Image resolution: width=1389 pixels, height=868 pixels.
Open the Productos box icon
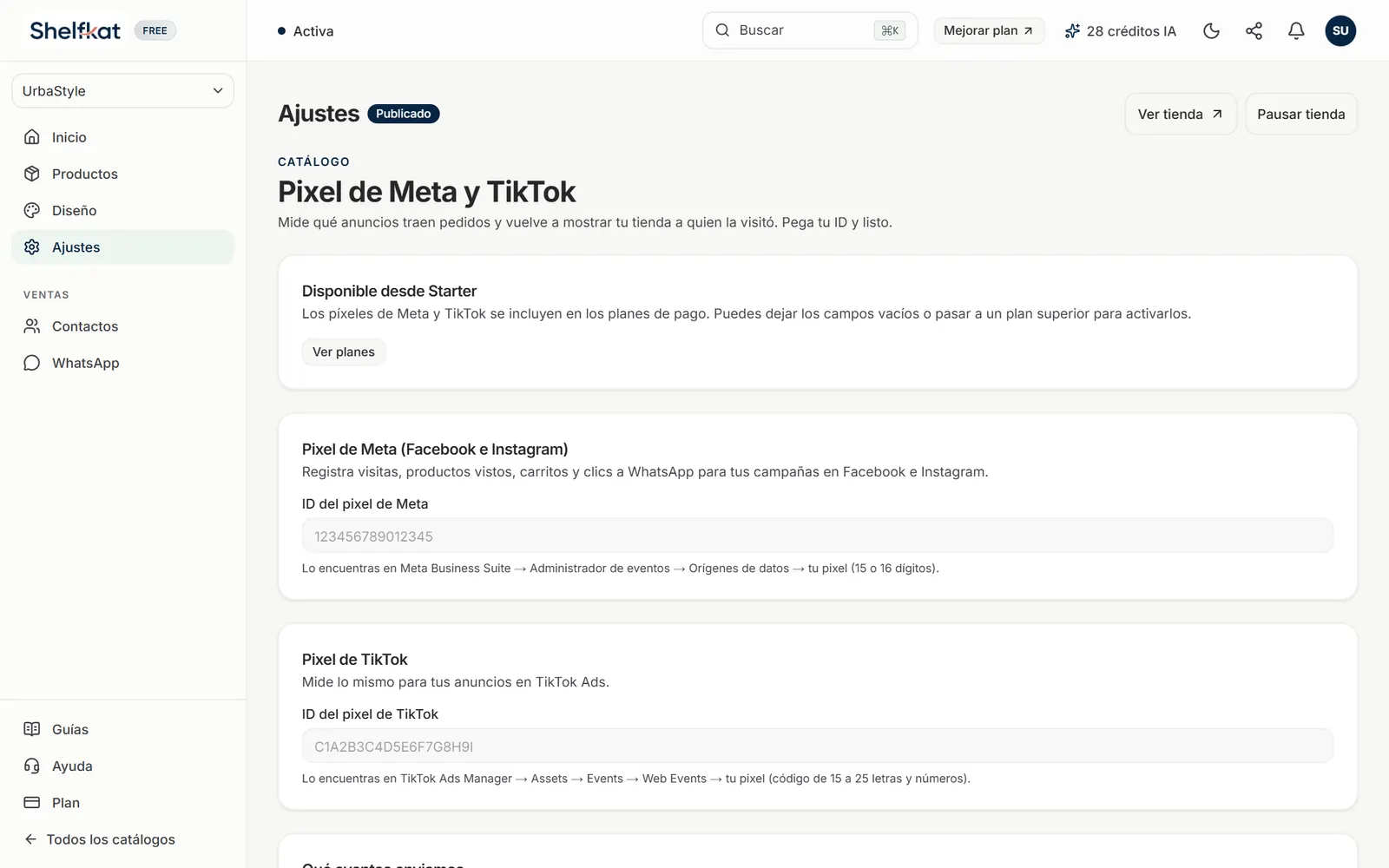tap(32, 174)
